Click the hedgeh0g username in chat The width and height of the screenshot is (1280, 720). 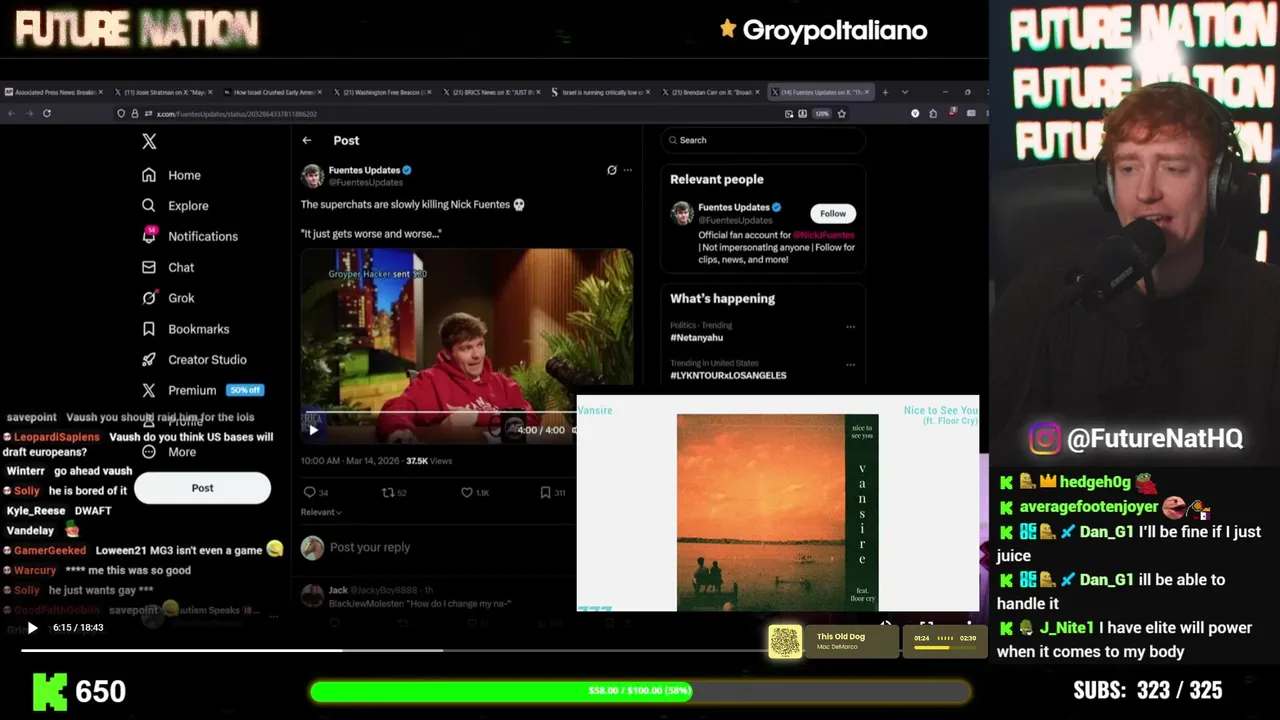pos(1095,483)
